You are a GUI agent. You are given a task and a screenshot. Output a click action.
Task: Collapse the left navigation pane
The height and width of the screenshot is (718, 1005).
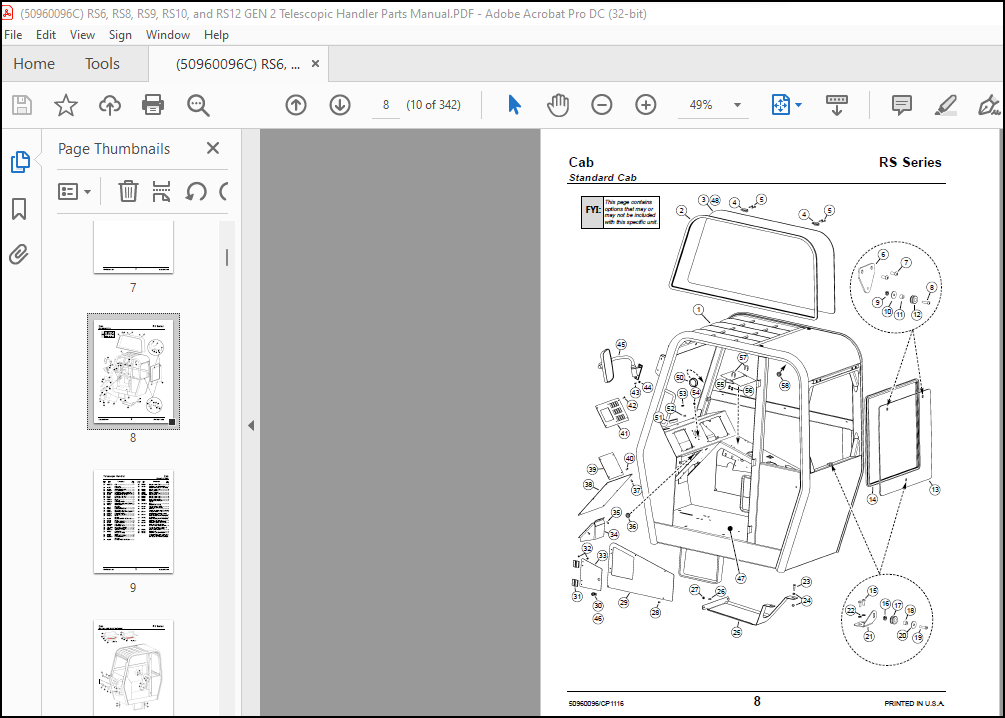(251, 425)
